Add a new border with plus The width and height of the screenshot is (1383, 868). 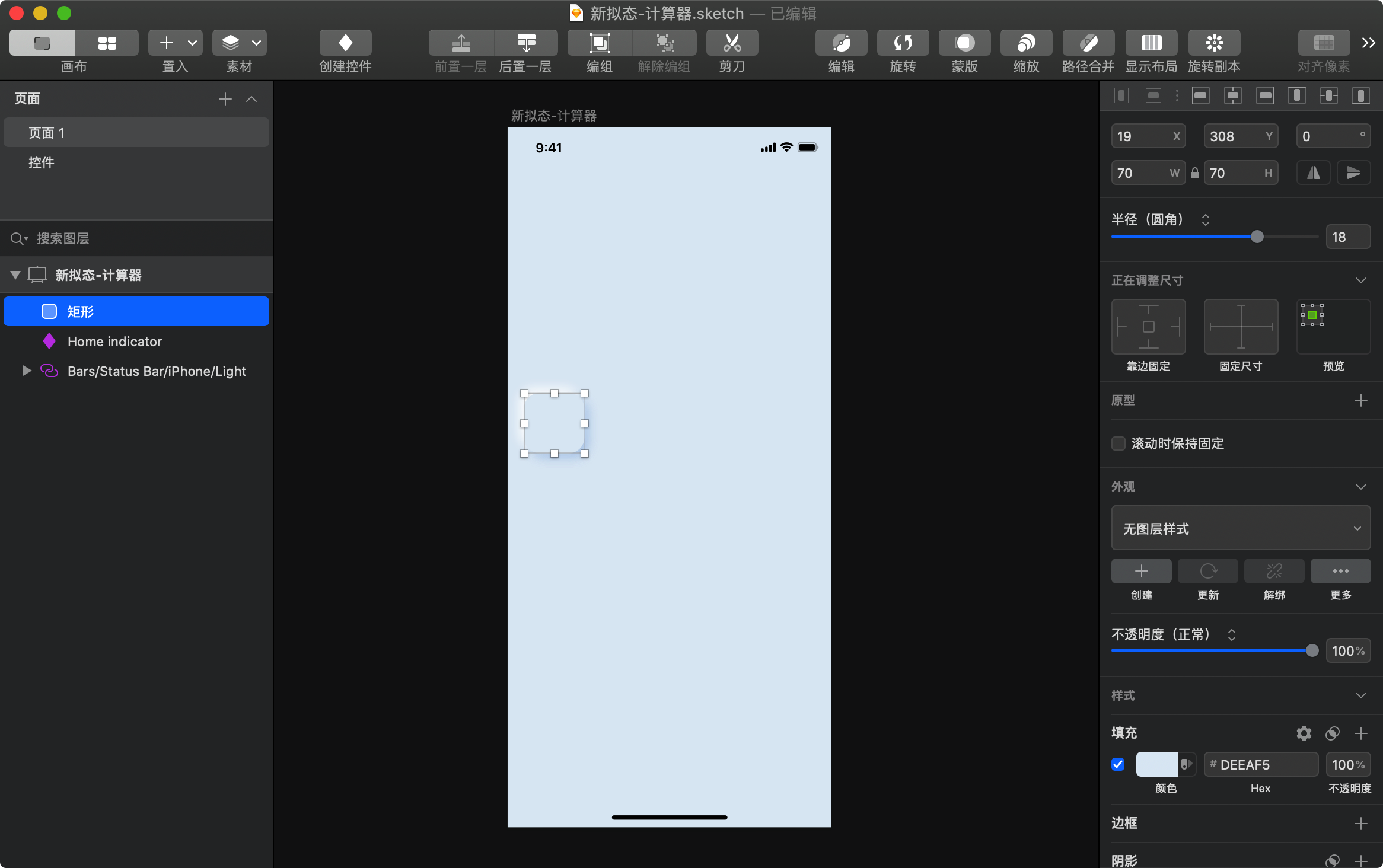pyautogui.click(x=1361, y=823)
